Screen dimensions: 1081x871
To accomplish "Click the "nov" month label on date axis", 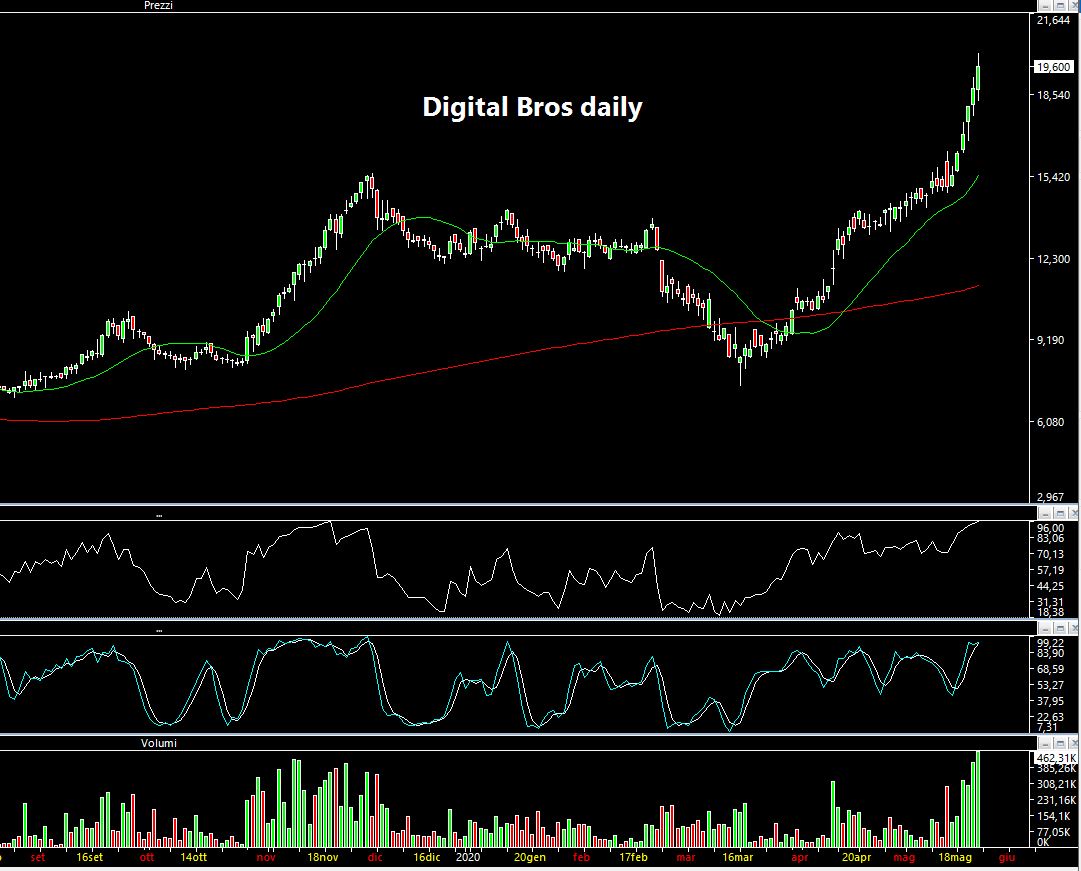I will tap(266, 857).
